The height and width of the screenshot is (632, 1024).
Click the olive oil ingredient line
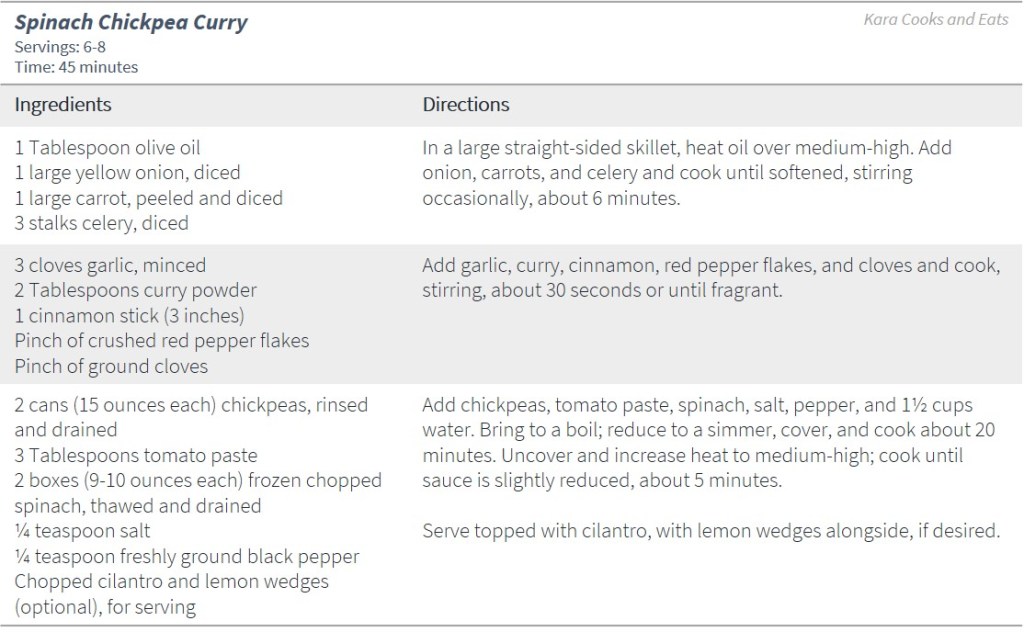[108, 148]
